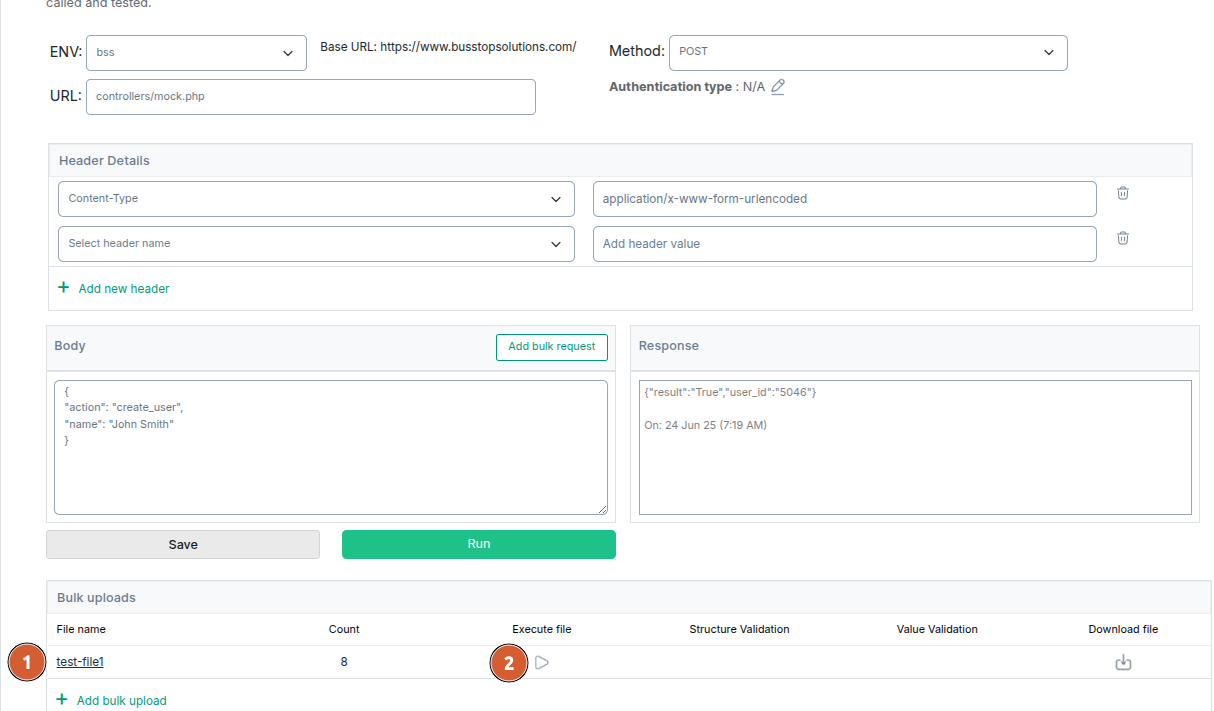Open the test-file1 file link
1214x711 pixels.
click(x=80, y=662)
